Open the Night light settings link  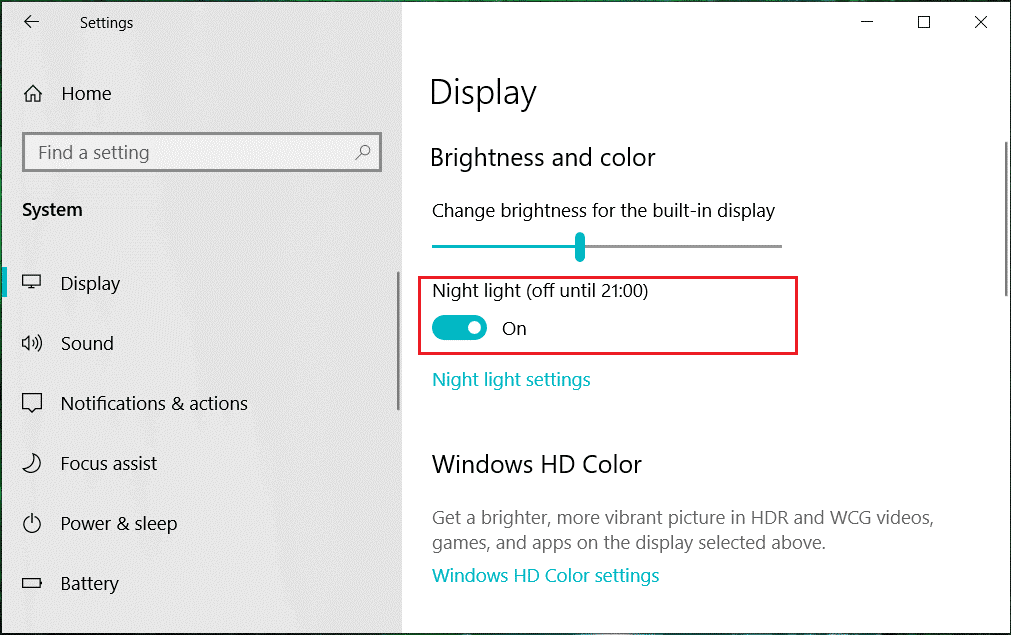tap(511, 379)
